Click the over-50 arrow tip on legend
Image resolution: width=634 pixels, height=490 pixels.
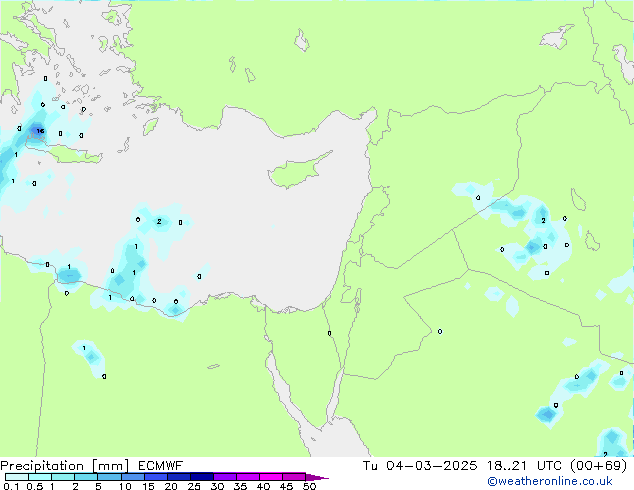coord(317,477)
